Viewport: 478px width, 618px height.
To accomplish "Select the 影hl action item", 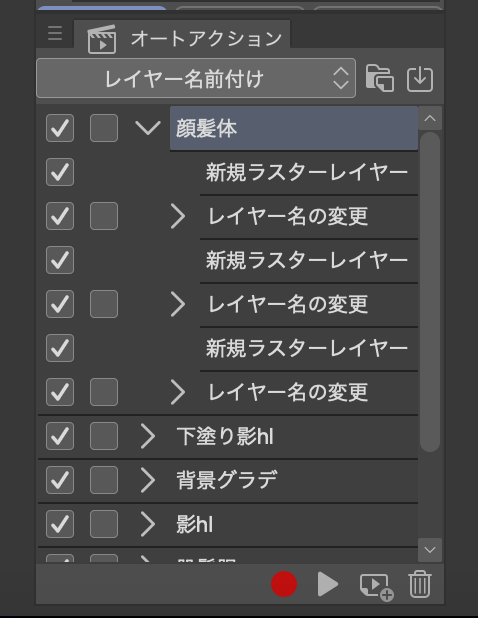I will [x=297, y=525].
